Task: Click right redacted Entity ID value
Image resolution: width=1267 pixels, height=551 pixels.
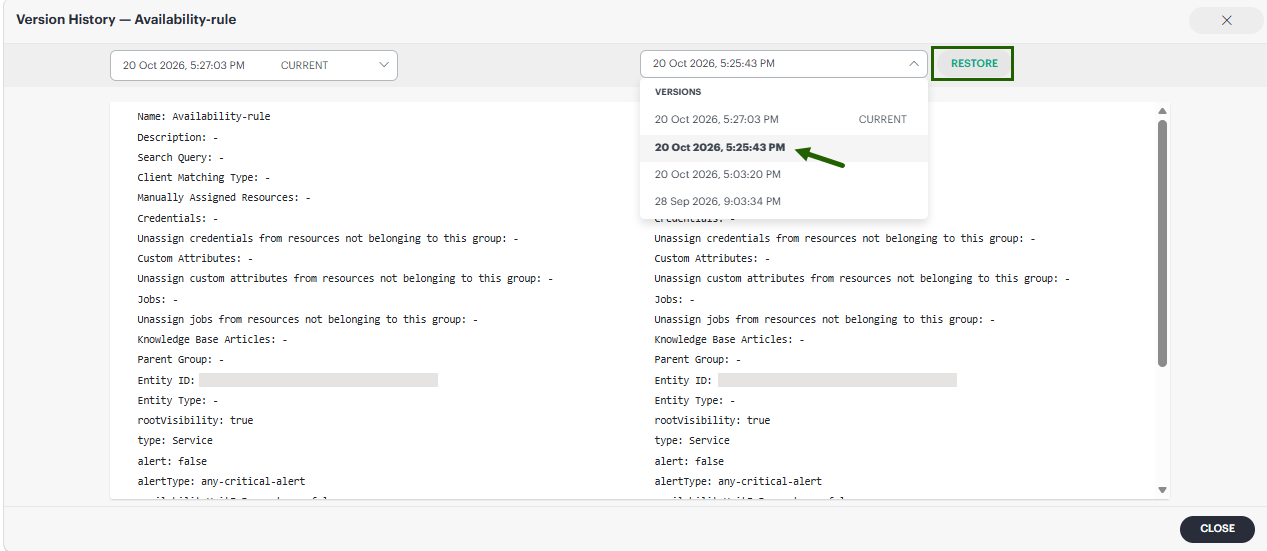Action: (837, 380)
